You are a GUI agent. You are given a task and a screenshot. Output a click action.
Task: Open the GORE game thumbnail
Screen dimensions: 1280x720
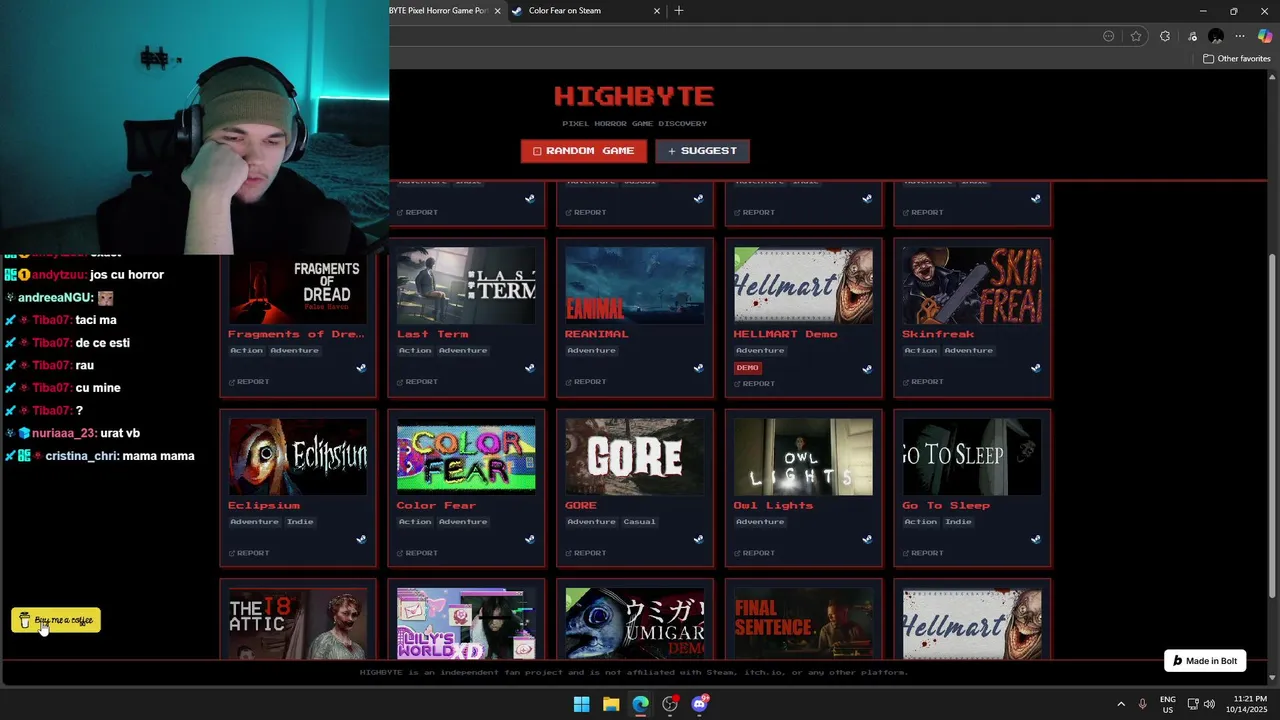pos(635,456)
